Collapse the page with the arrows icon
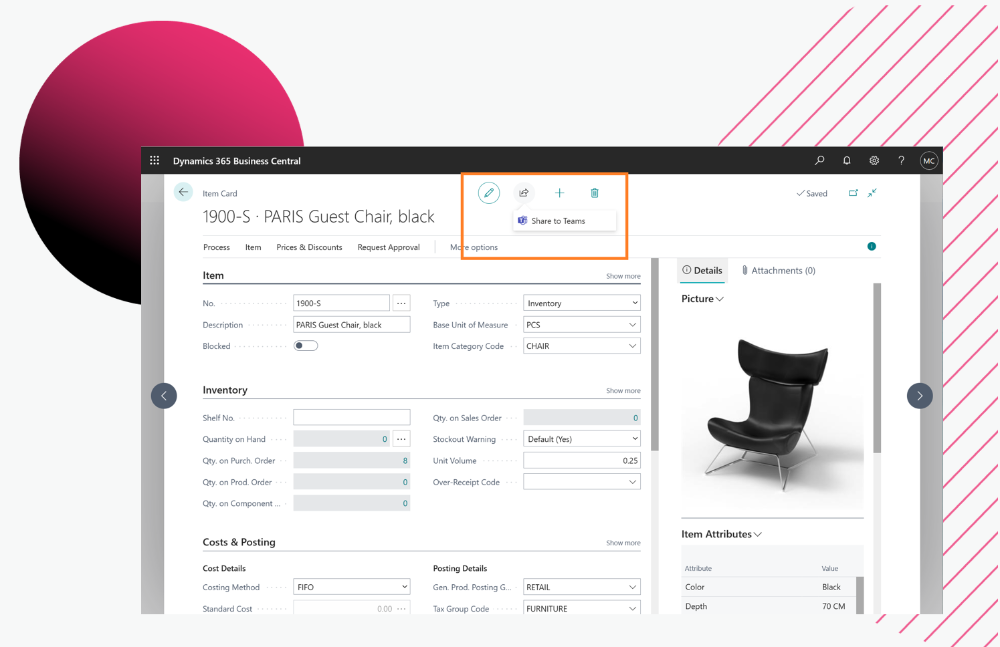Screen dimensions: 1000x647 [x=872, y=193]
